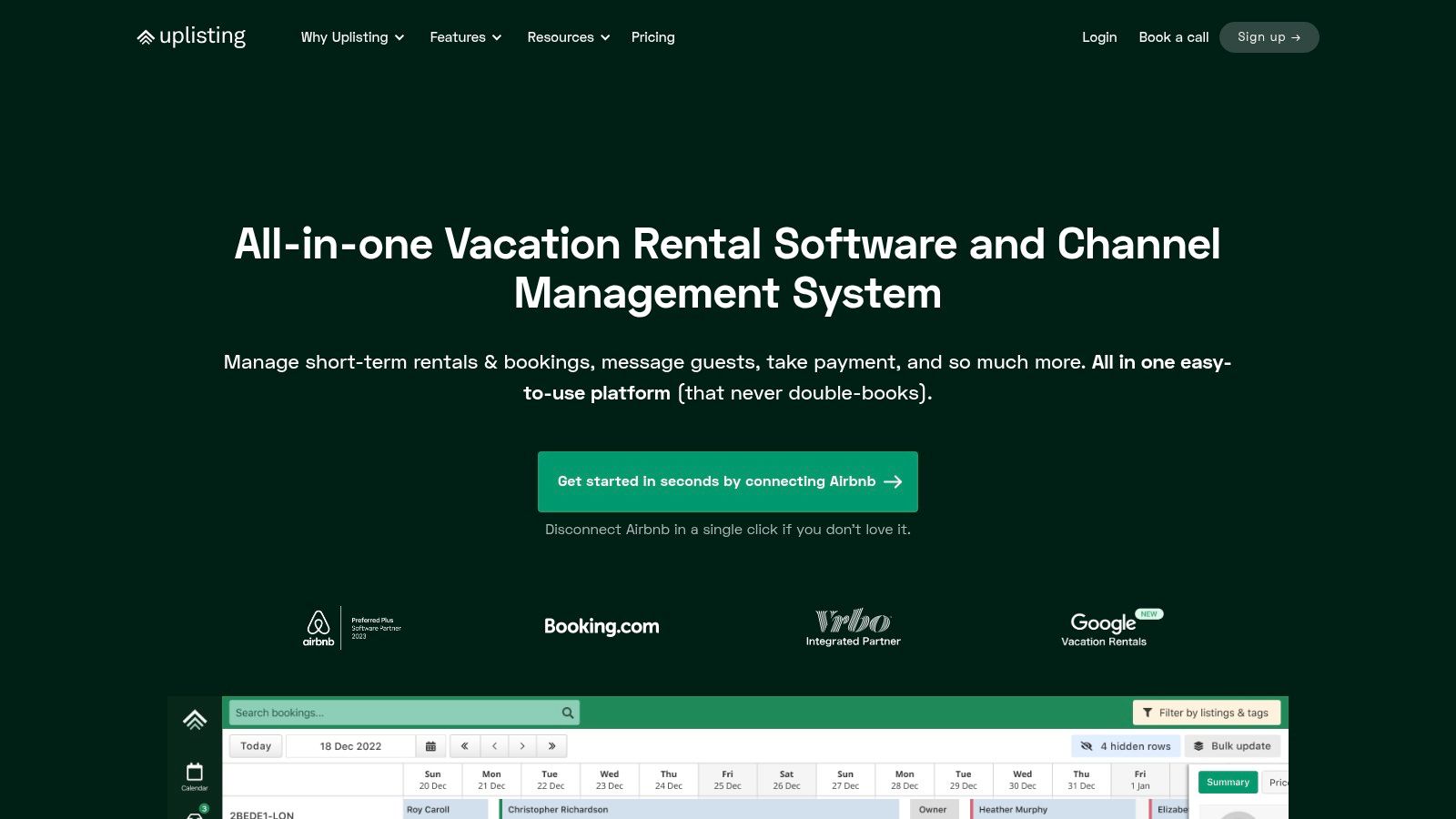Open the Resources dropdown
1456x819 pixels.
tap(568, 37)
